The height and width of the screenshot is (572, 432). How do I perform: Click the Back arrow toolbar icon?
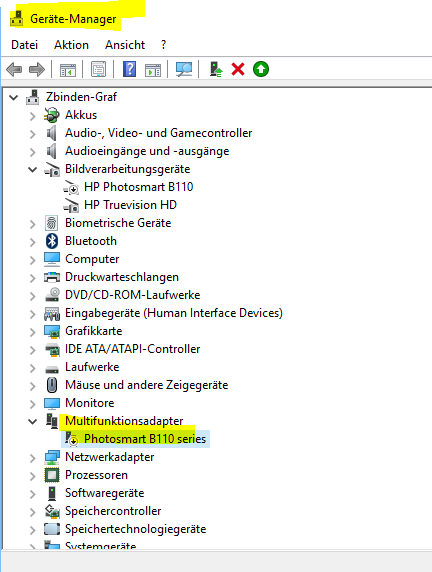(15, 69)
